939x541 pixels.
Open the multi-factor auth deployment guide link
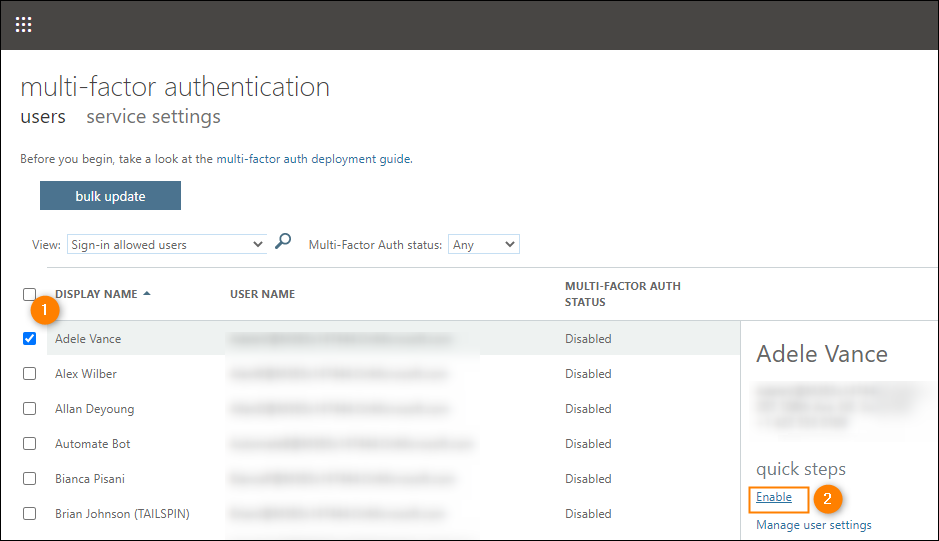(314, 159)
